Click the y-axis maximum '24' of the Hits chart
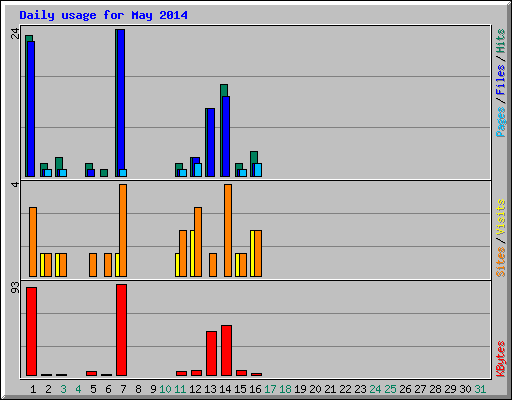This screenshot has width=512, height=400. tap(15, 33)
